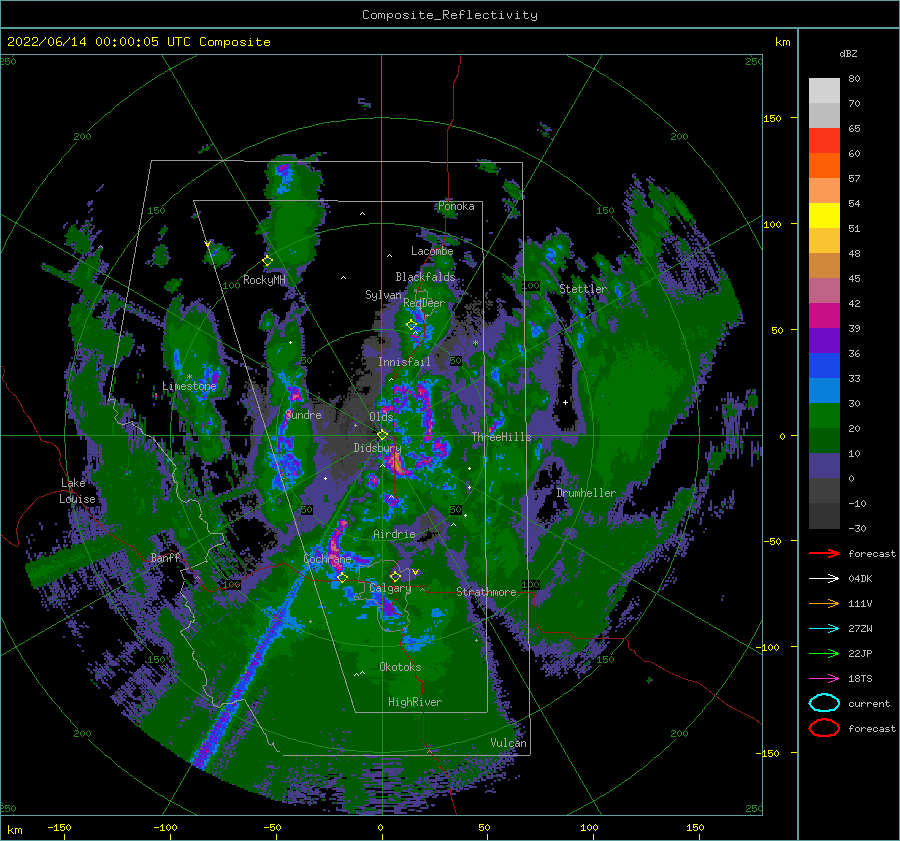Click the 0 tick on the right axis
Screen dimensions: 900x841
(782, 436)
